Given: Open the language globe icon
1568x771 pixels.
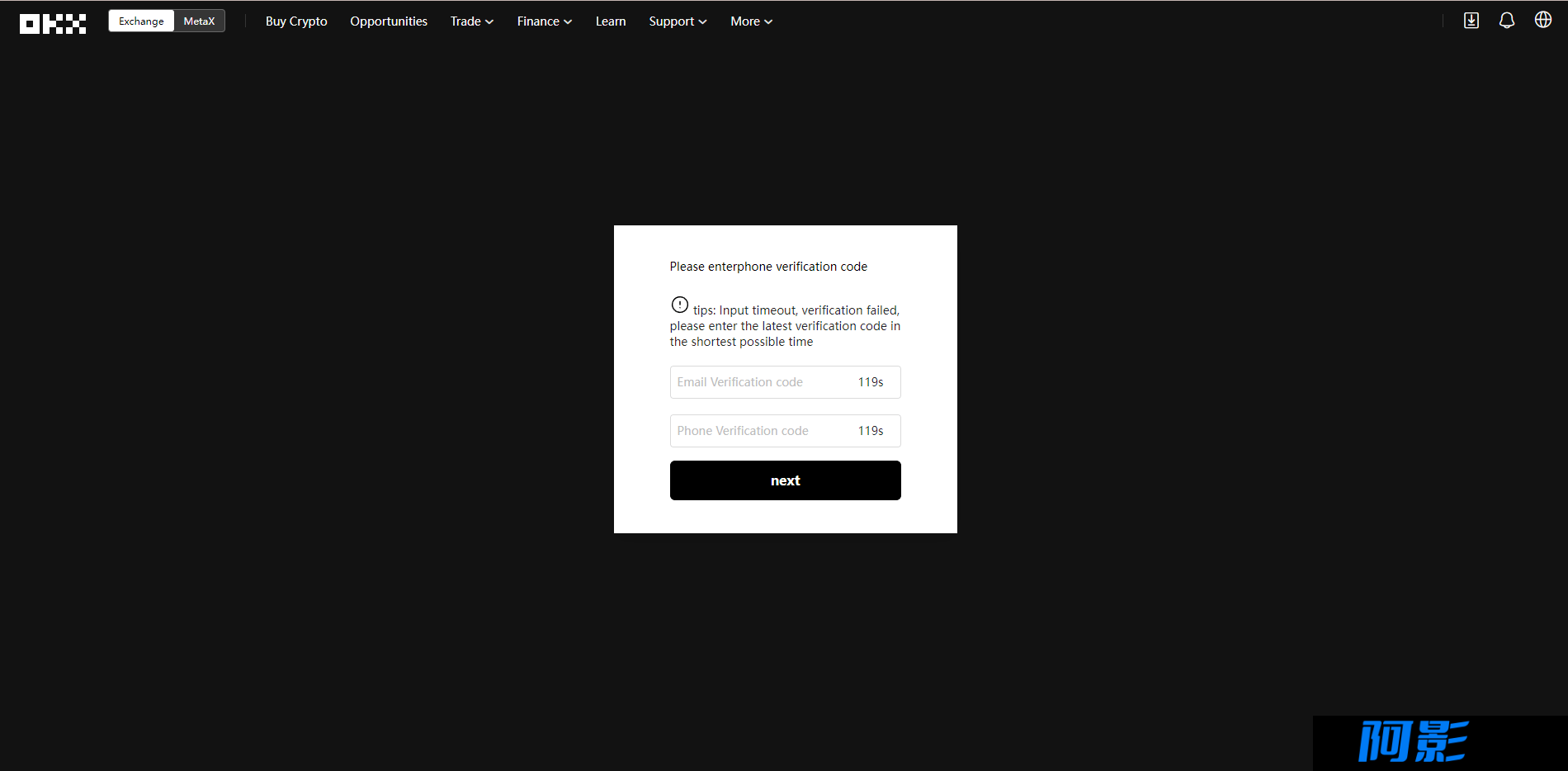Looking at the screenshot, I should 1543,20.
